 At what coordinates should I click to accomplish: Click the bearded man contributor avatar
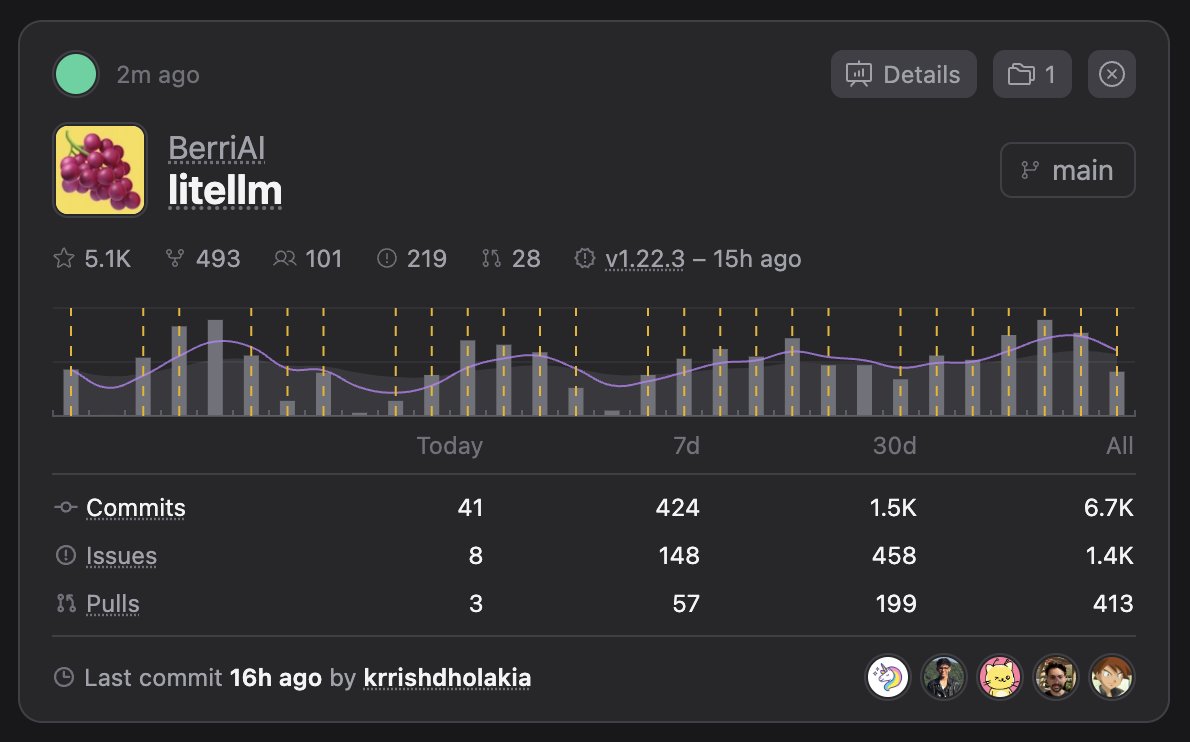(x=1056, y=677)
